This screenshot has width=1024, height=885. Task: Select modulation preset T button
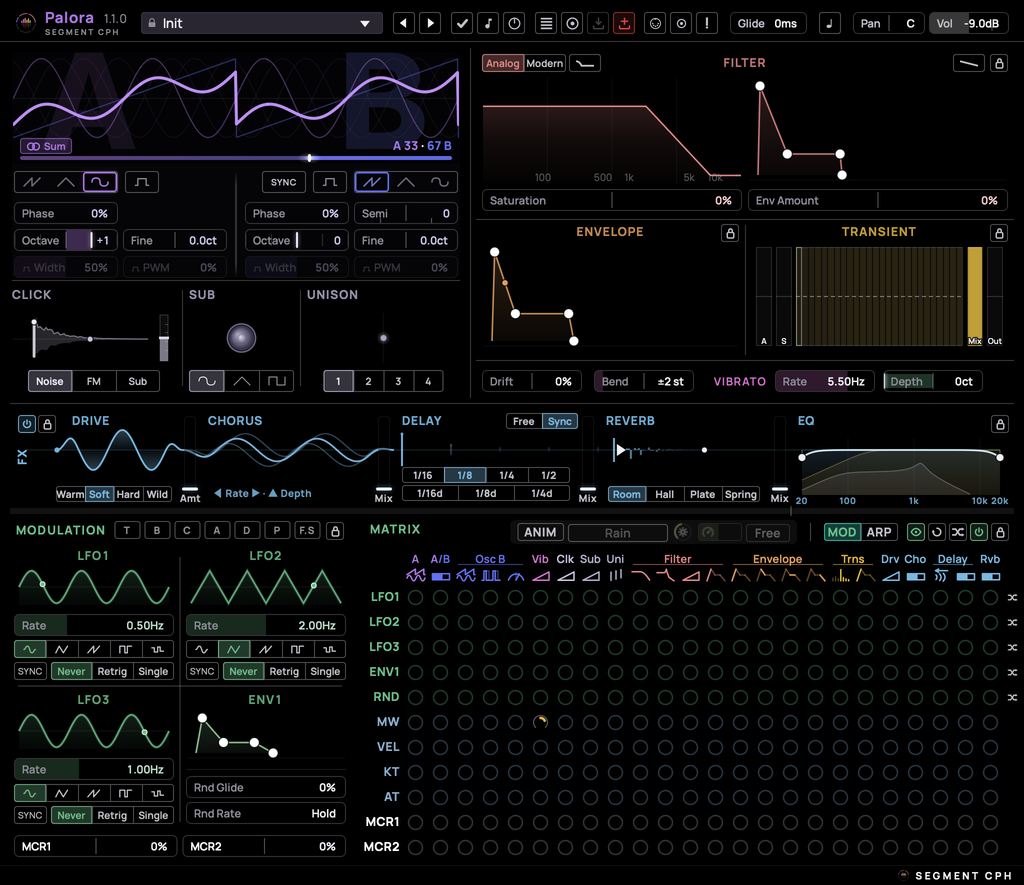point(127,530)
